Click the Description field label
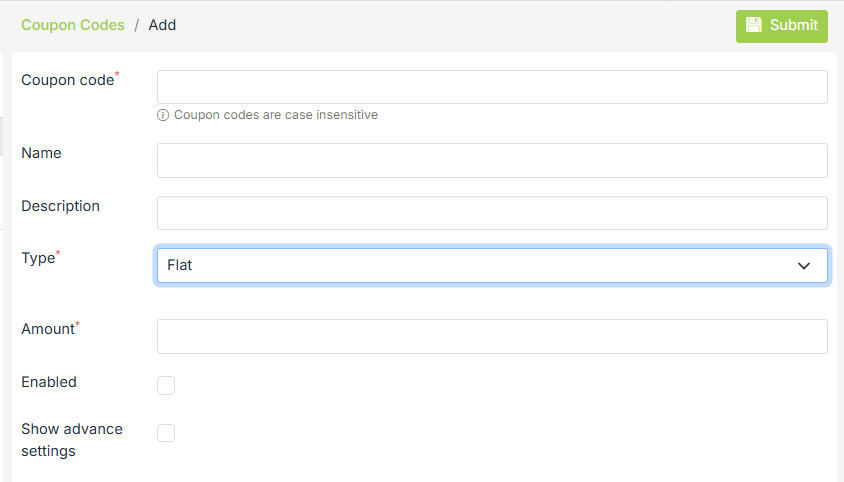Viewport: 844px width, 482px height. coord(60,206)
